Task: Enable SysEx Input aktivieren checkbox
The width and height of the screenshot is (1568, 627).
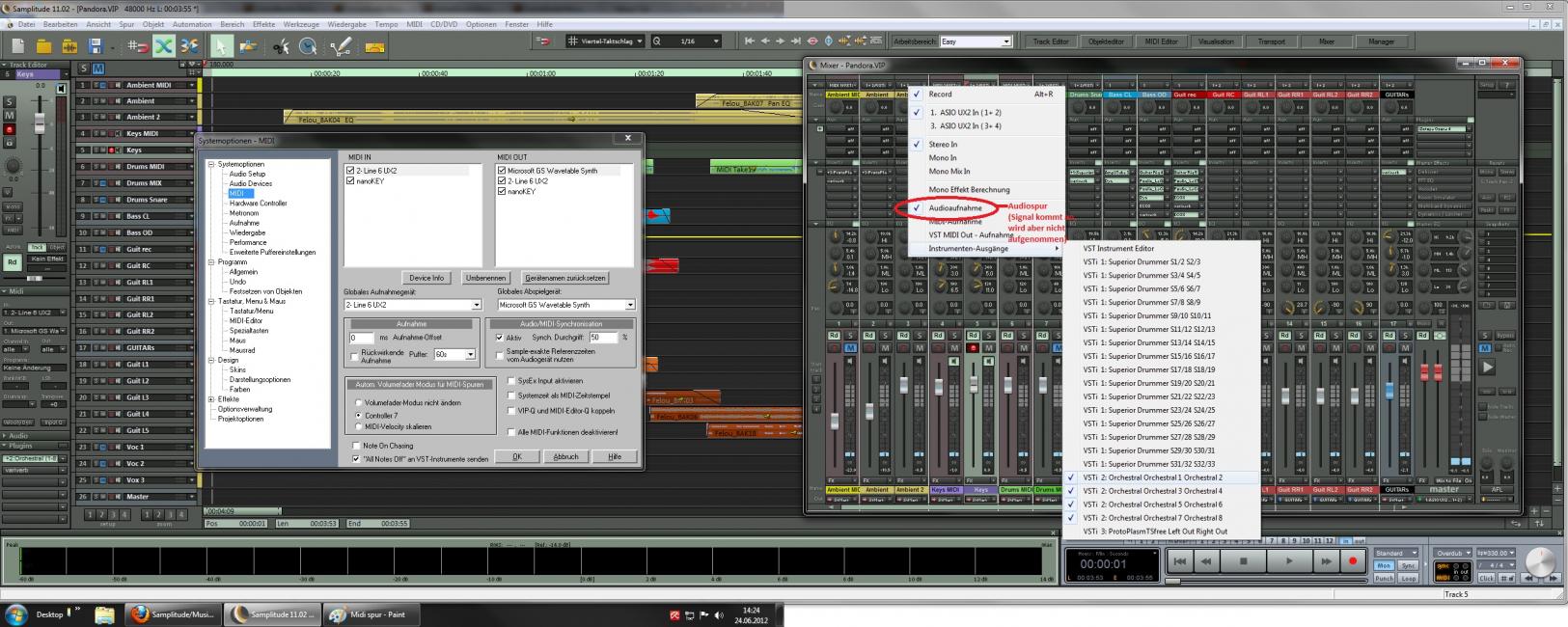Action: pos(511,381)
